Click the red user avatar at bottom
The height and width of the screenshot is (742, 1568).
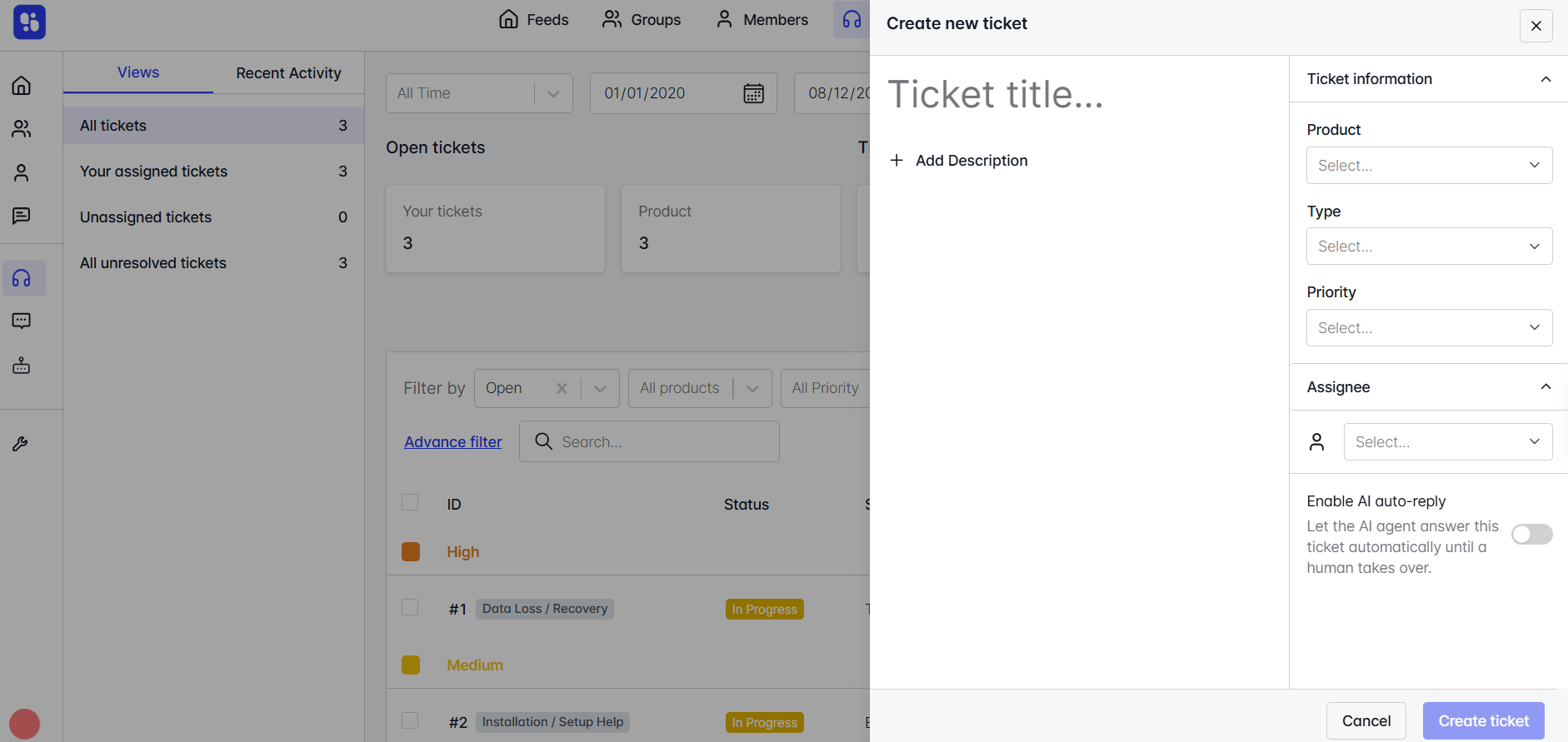[x=24, y=724]
